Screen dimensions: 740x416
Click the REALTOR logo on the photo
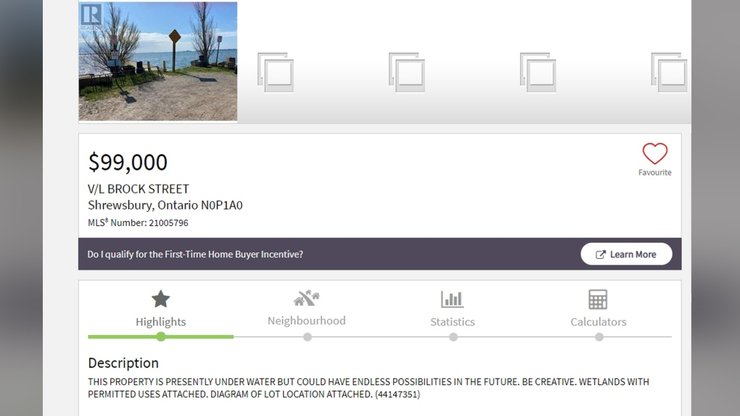point(90,15)
